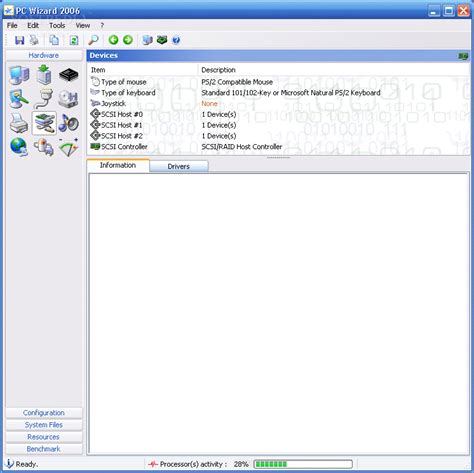This screenshot has width=474, height=473.
Task: Open Help with the blue question mark icon
Action: pyautogui.click(x=176, y=41)
